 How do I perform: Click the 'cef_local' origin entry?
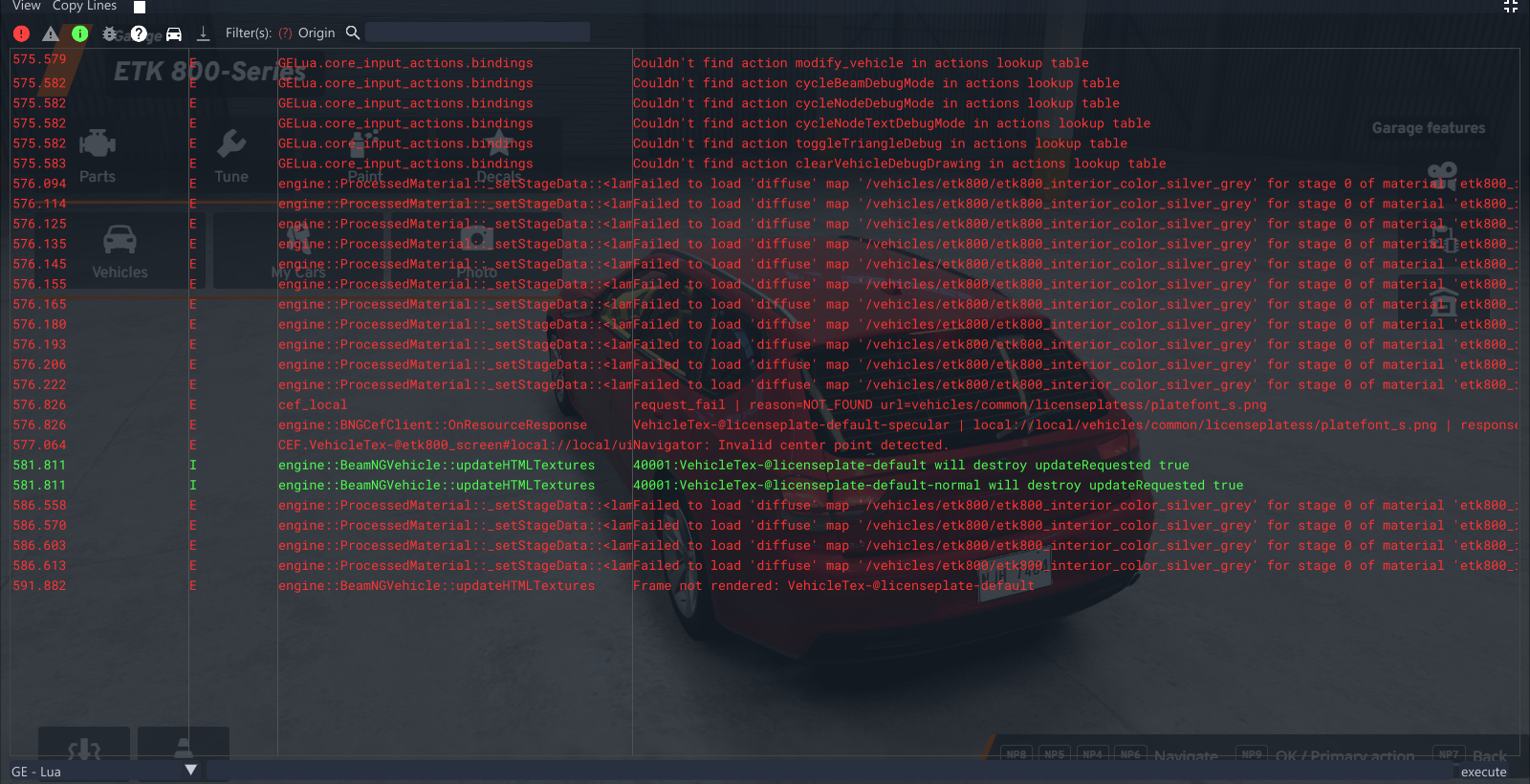coord(313,404)
